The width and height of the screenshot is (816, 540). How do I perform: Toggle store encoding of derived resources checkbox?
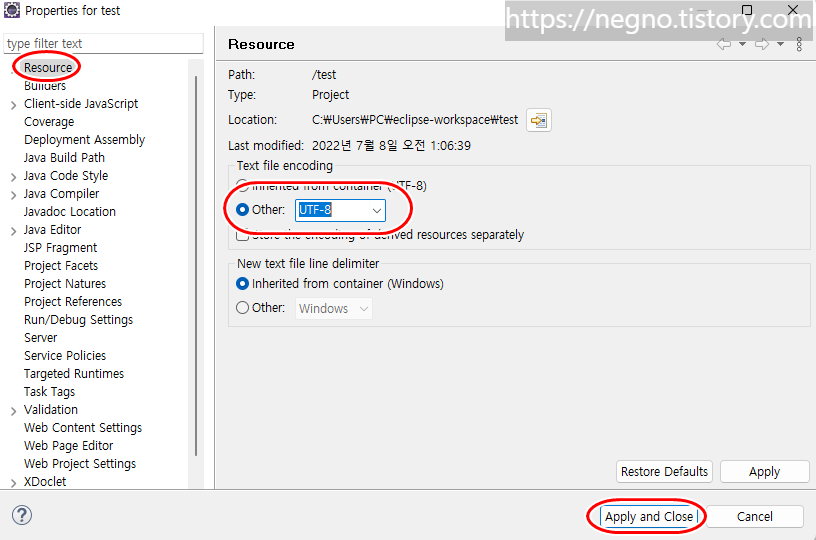point(243,235)
